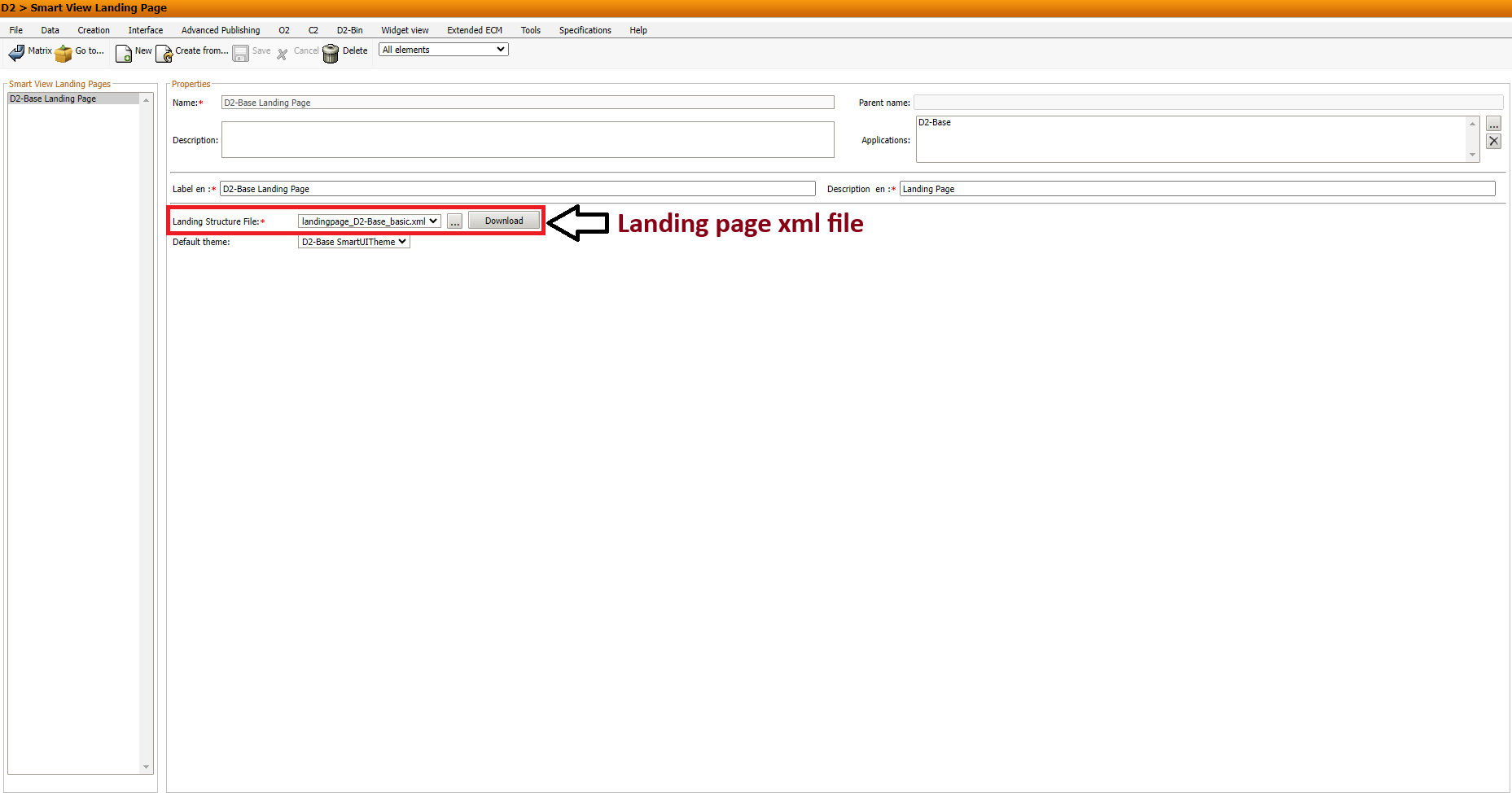Click the Description en input field
The image size is (1512, 793).
point(1198,189)
